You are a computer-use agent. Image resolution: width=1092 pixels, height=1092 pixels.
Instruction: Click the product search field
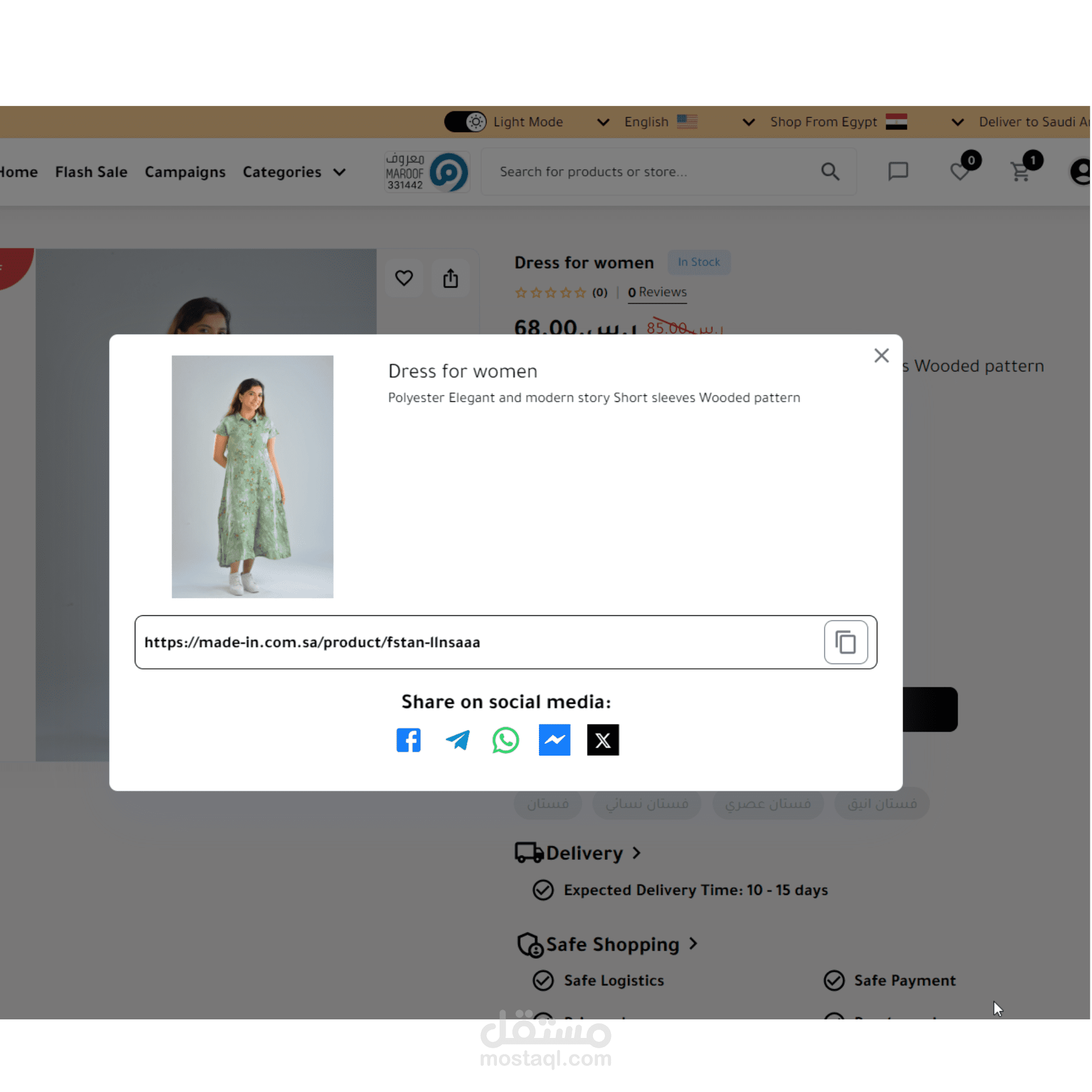(650, 172)
